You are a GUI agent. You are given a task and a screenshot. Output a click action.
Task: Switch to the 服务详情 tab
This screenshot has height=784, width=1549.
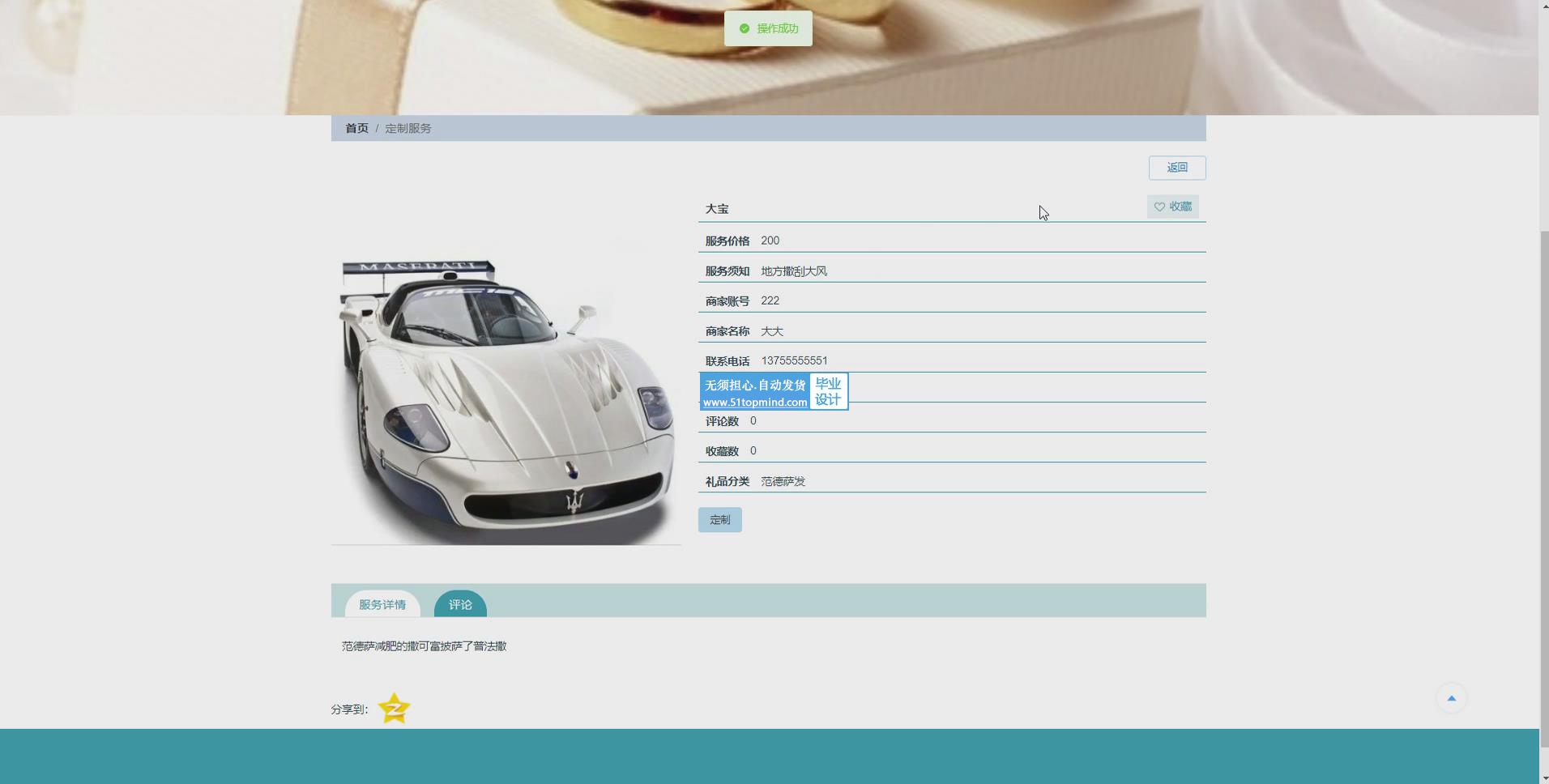[382, 605]
